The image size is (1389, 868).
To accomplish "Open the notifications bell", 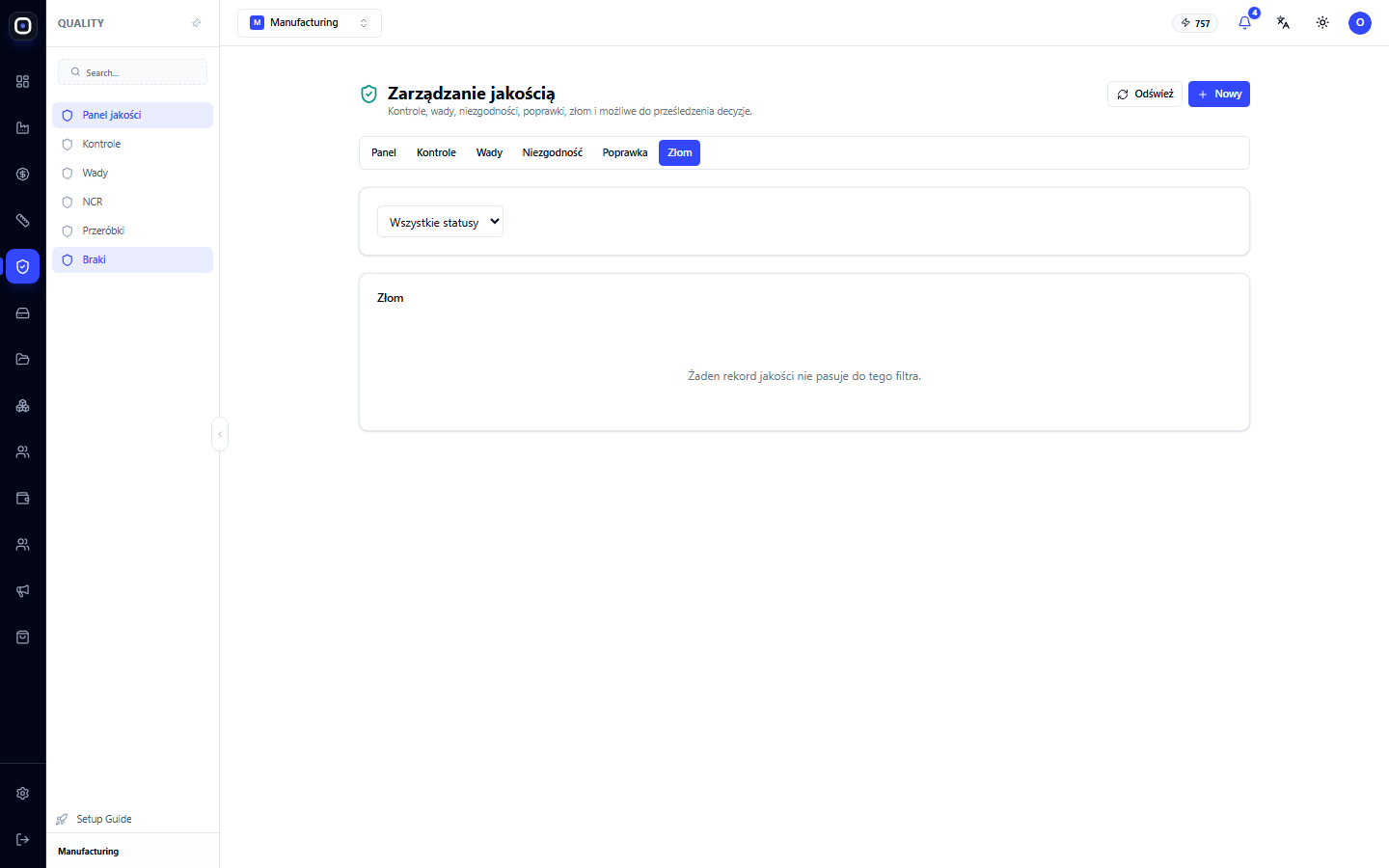I will click(1244, 22).
